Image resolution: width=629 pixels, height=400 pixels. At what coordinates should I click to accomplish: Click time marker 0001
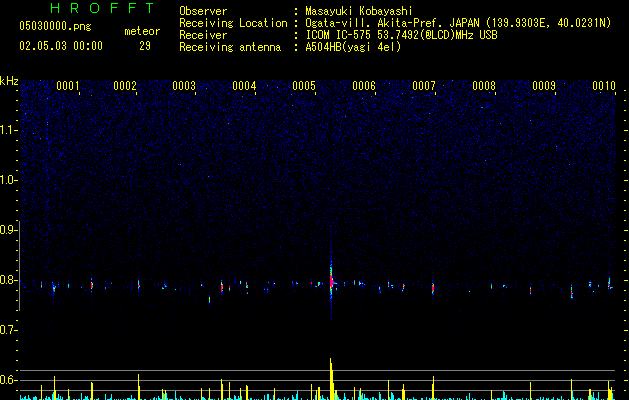[x=68, y=85]
